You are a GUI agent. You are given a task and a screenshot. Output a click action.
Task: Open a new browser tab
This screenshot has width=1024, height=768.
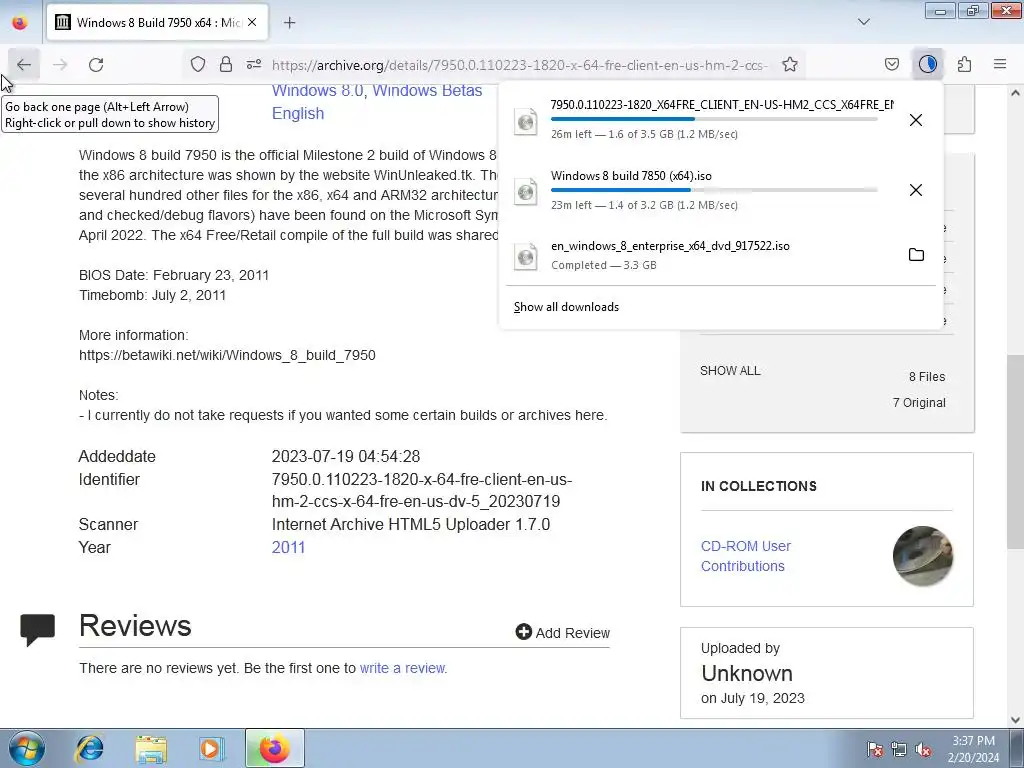coord(289,23)
